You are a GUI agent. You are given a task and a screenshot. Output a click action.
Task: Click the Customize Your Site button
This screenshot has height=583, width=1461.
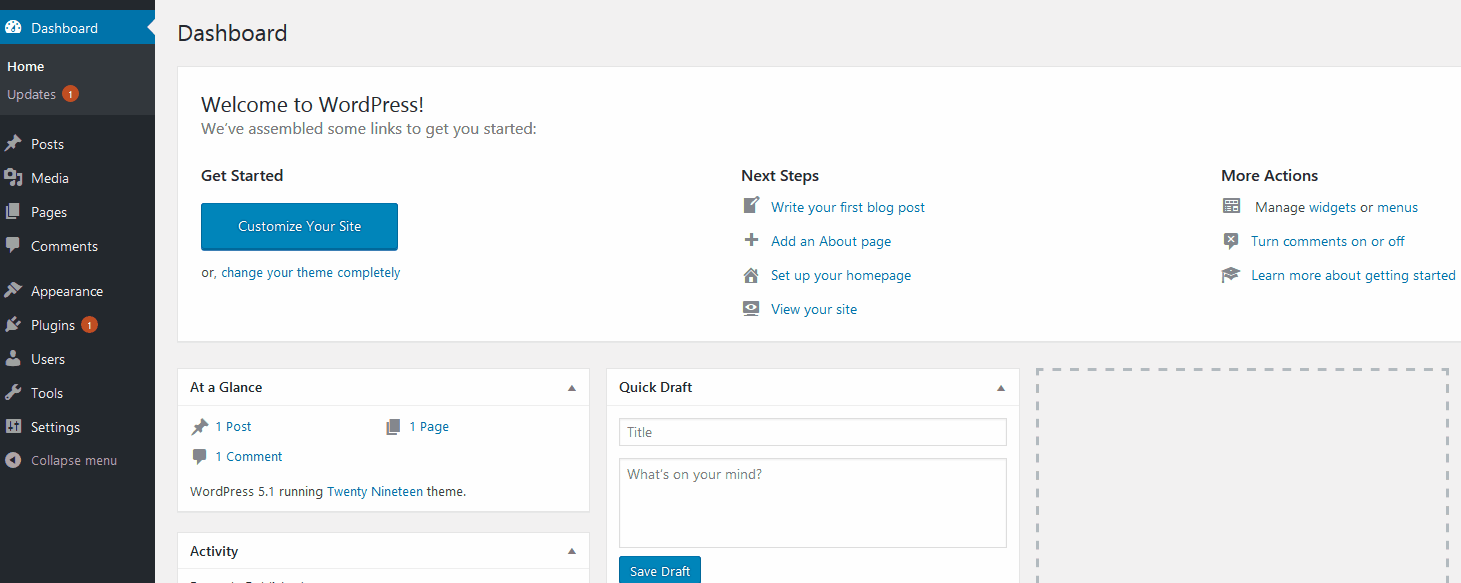(299, 226)
